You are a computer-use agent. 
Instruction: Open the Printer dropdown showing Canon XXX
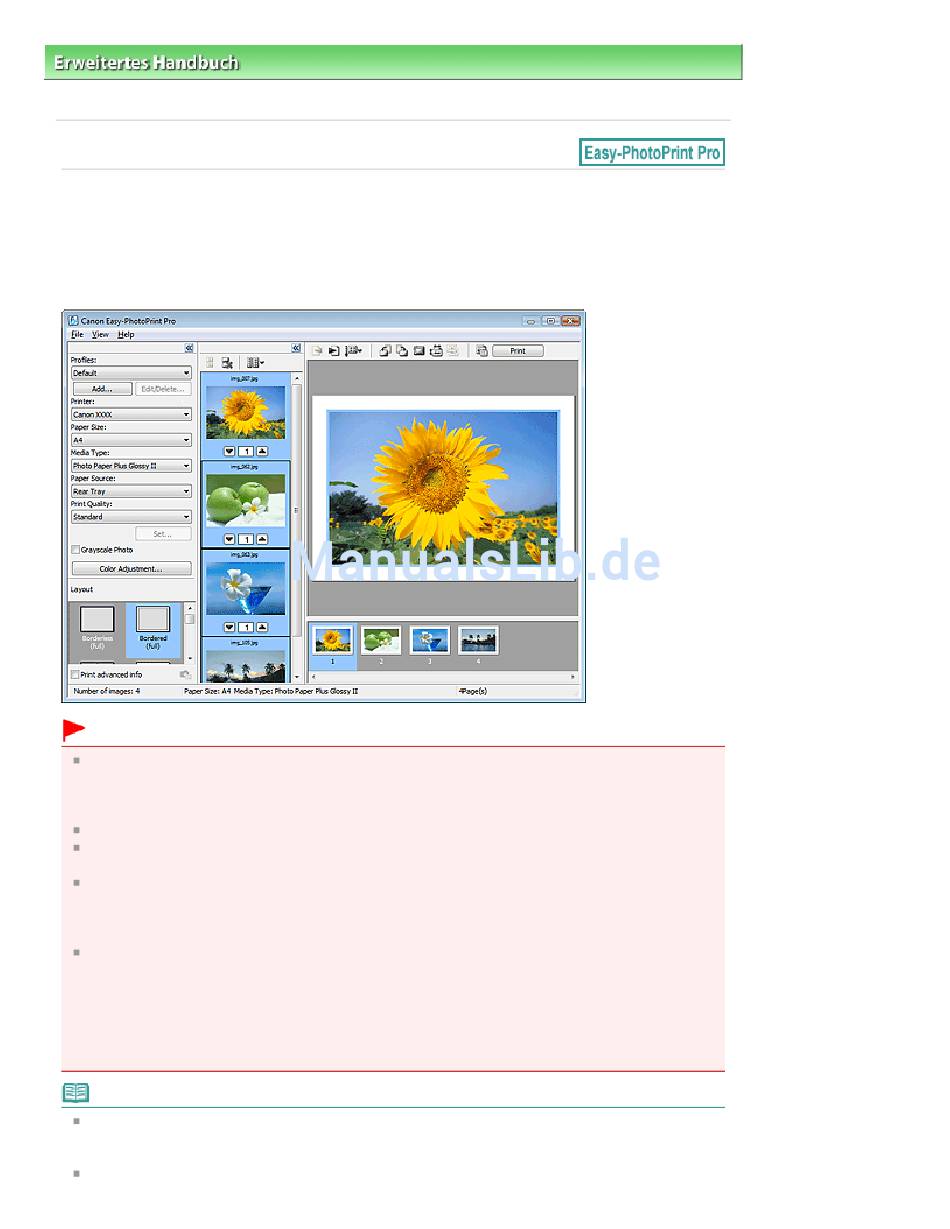click(x=131, y=414)
